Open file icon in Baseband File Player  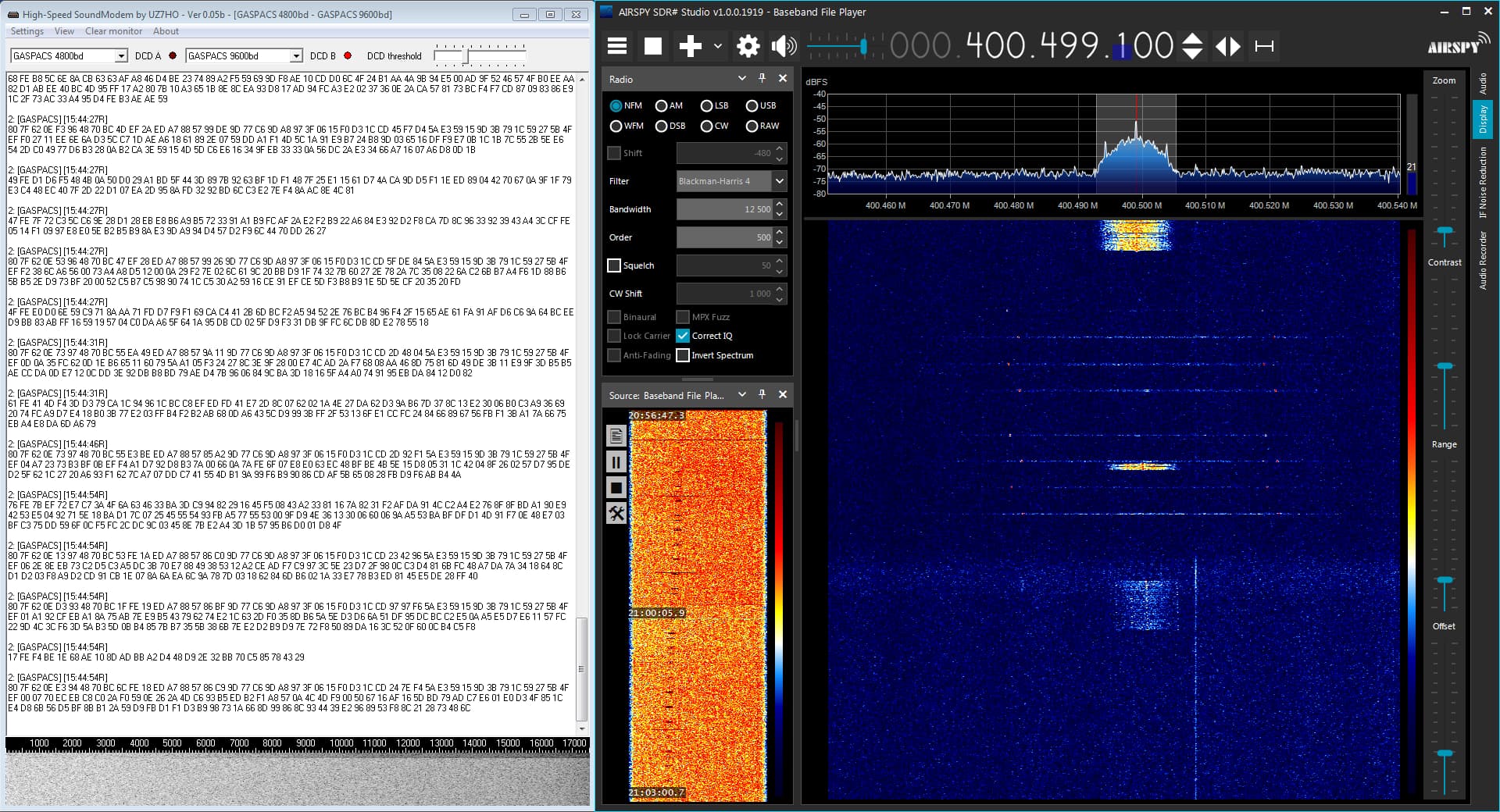coord(616,436)
